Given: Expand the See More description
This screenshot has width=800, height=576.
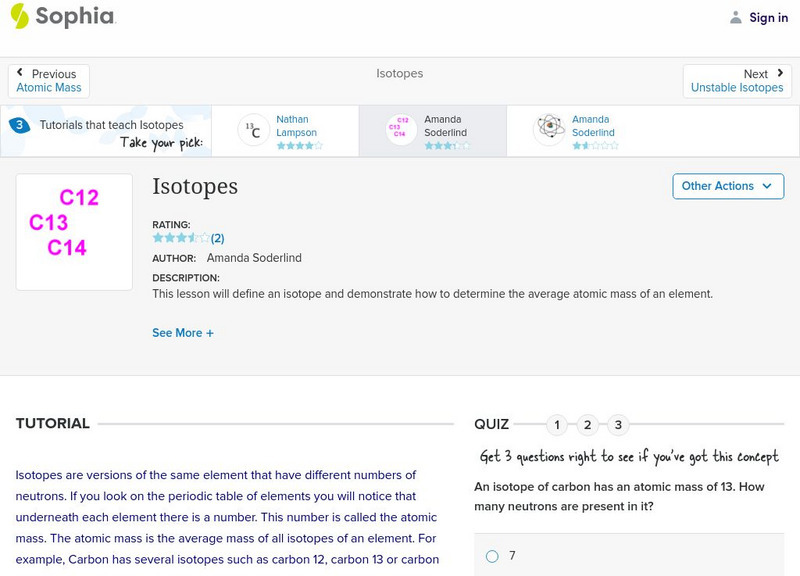Looking at the screenshot, I should click(183, 333).
